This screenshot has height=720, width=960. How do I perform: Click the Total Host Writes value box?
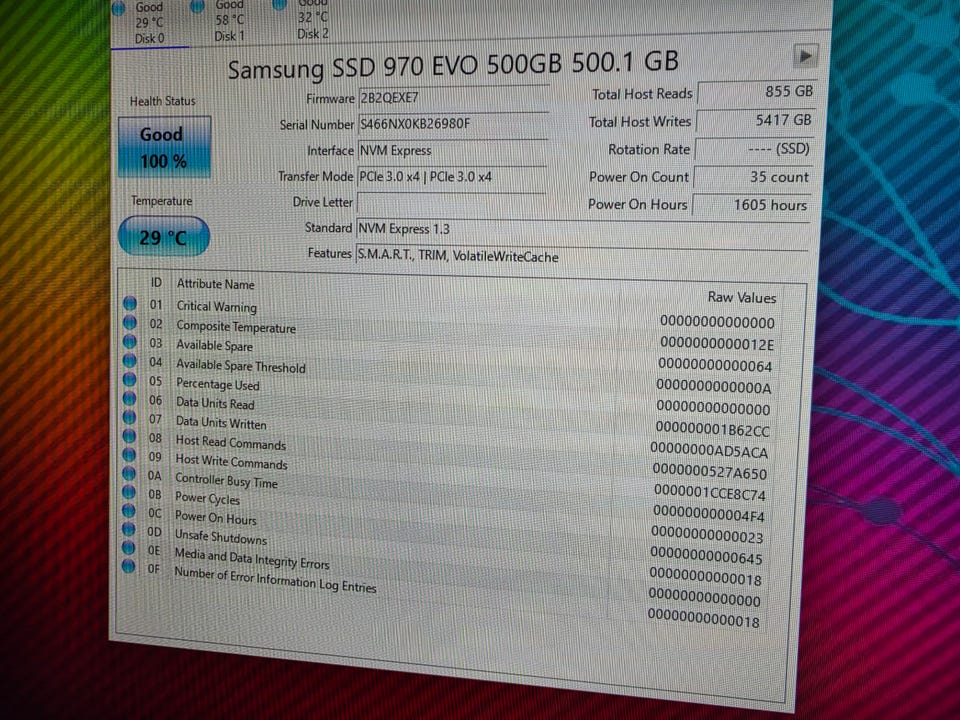[x=756, y=121]
